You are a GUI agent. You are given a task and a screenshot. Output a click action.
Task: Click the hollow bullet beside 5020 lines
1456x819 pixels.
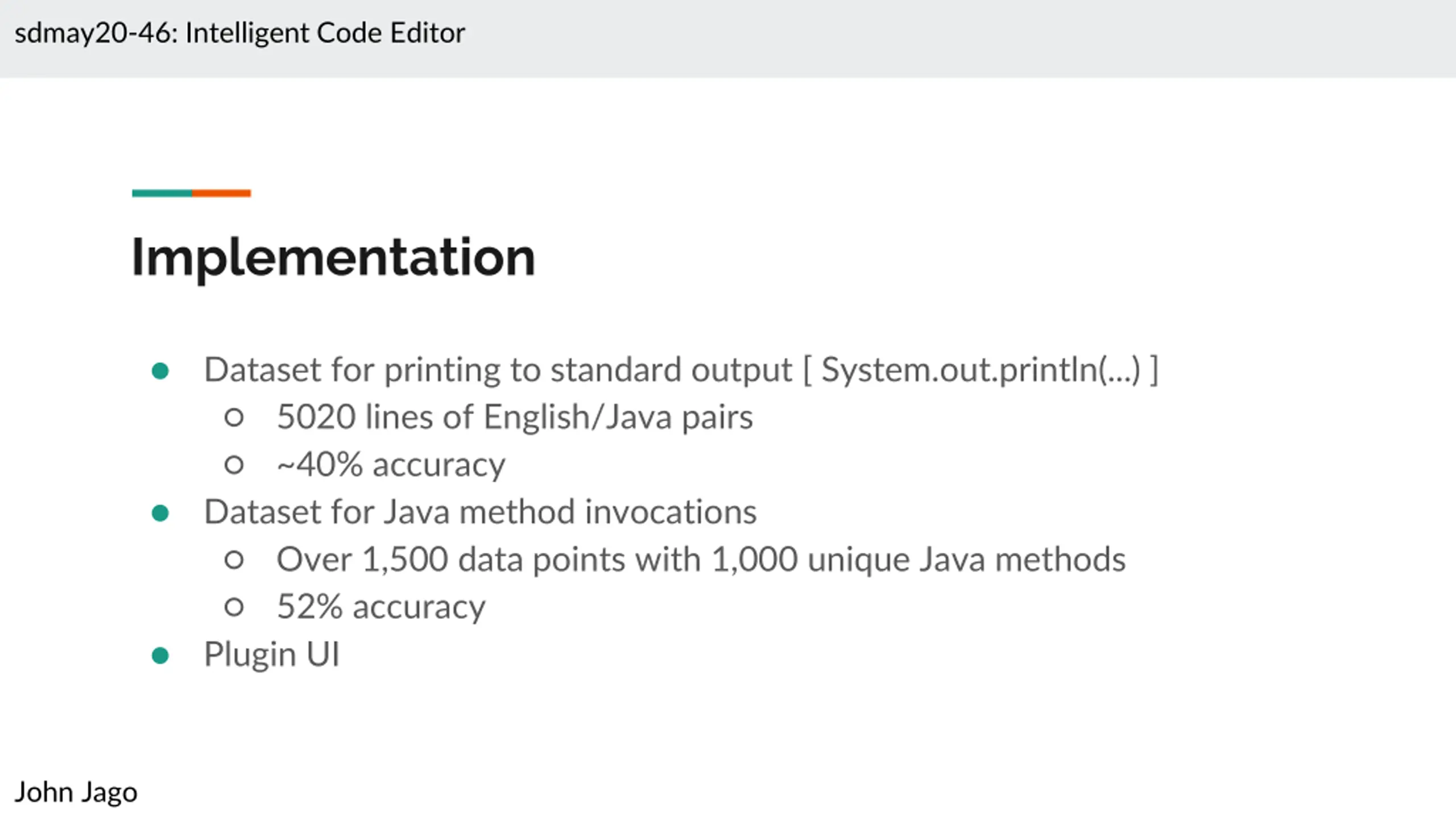234,417
